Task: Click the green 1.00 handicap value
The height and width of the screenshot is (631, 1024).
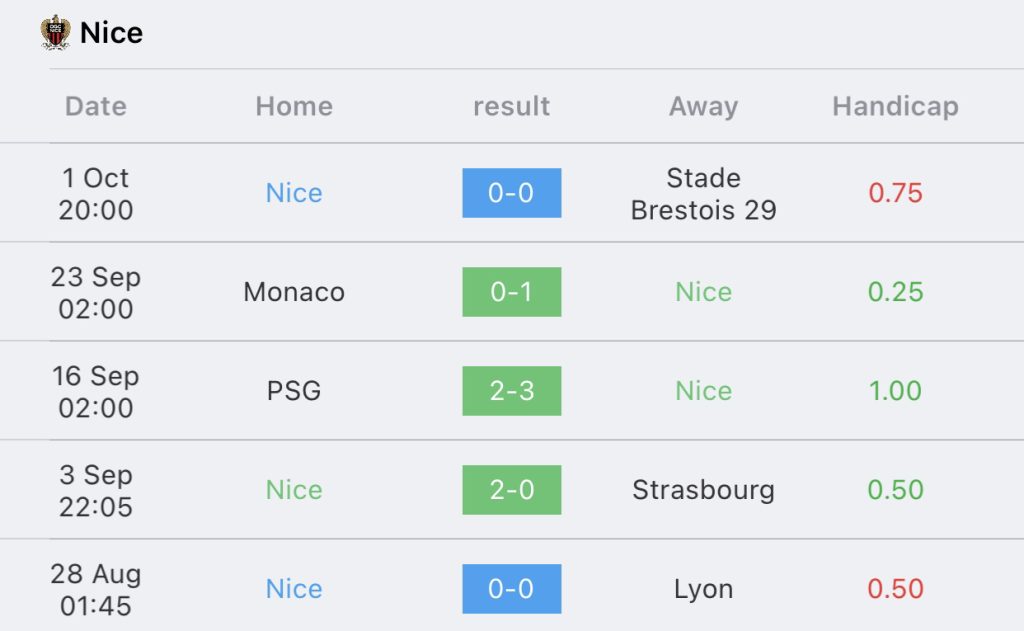Action: pyautogui.click(x=895, y=391)
